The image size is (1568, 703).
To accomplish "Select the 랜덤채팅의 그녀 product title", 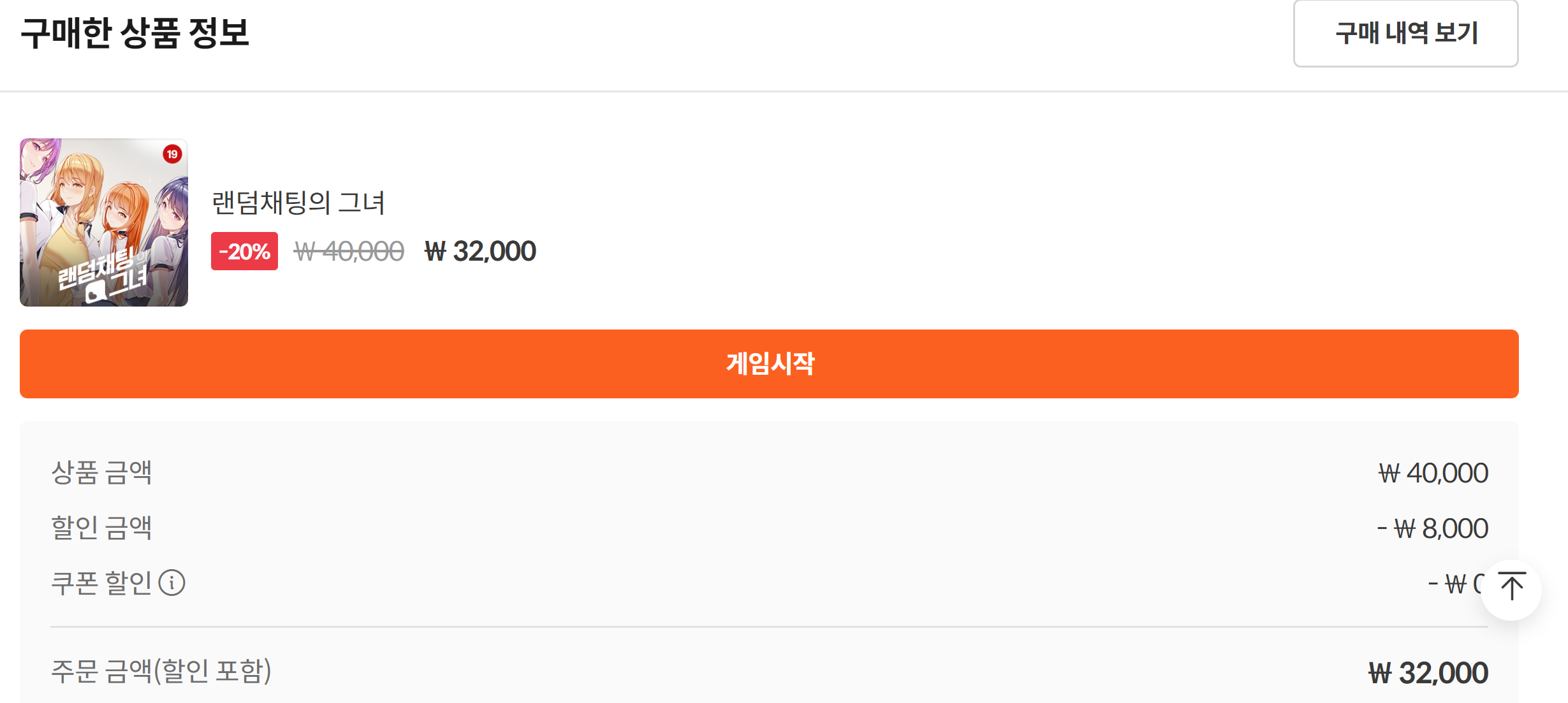I will [x=298, y=203].
